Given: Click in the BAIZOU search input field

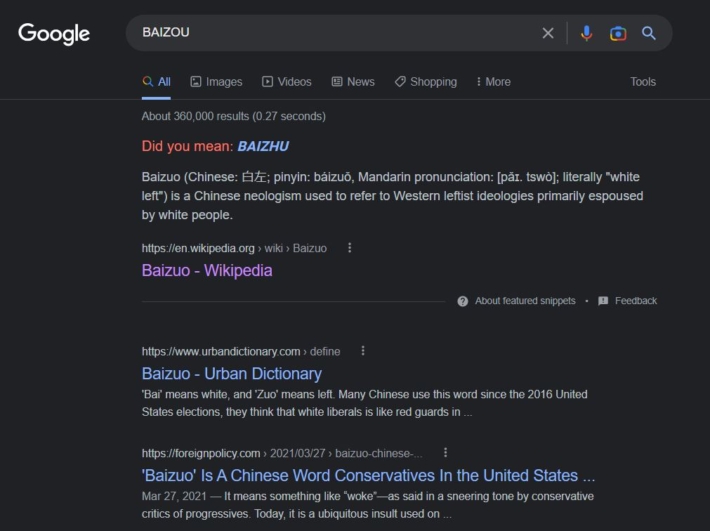Looking at the screenshot, I should point(335,33).
